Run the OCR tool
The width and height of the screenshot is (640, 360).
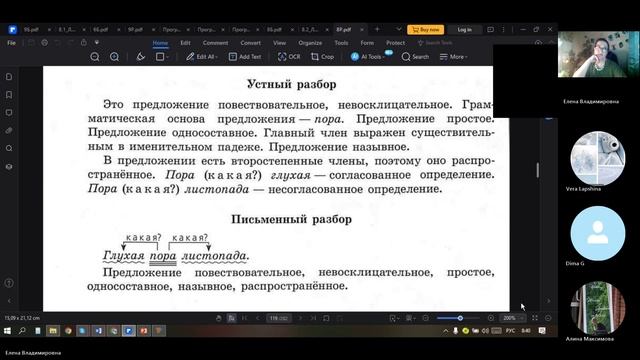point(289,57)
